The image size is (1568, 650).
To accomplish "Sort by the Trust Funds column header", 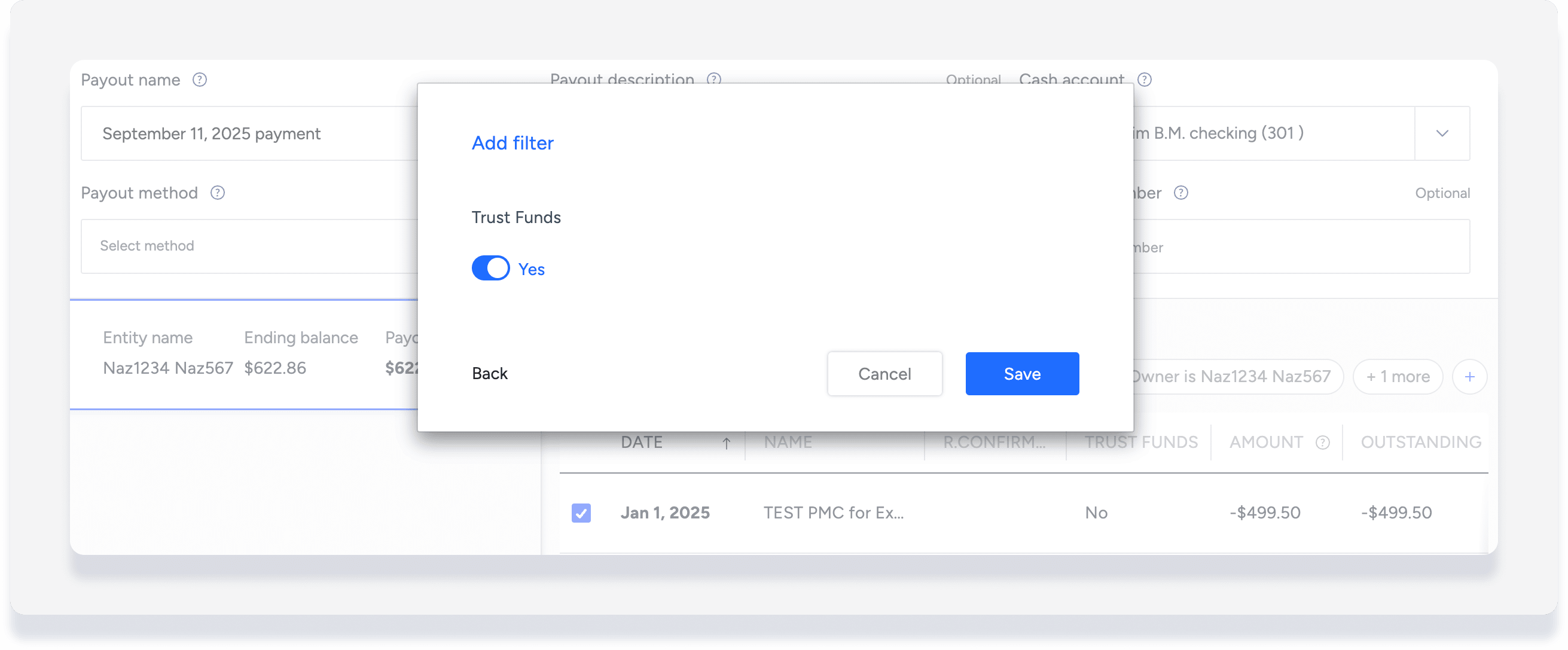I will [1140, 443].
